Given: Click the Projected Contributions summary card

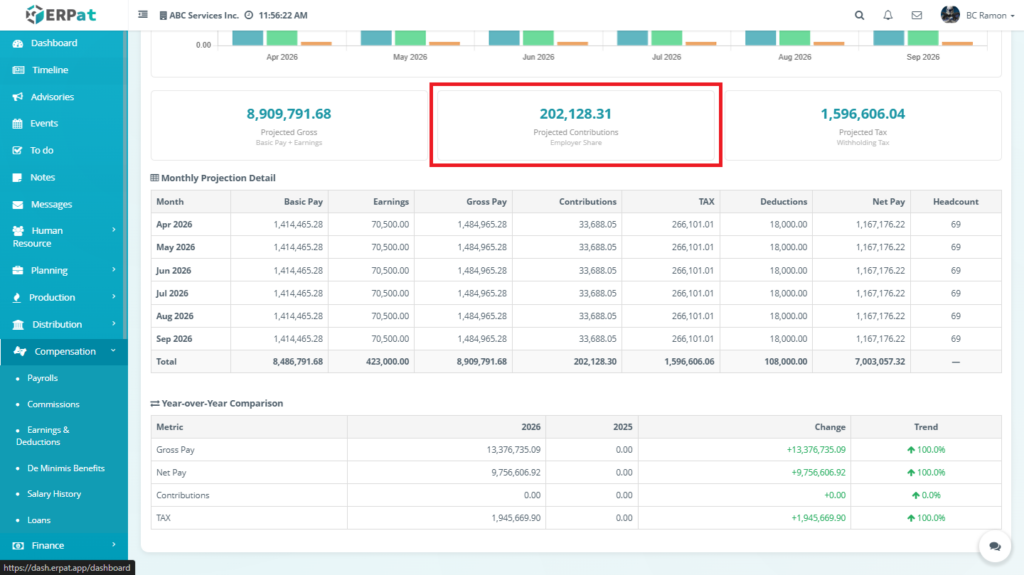Looking at the screenshot, I should 575,124.
